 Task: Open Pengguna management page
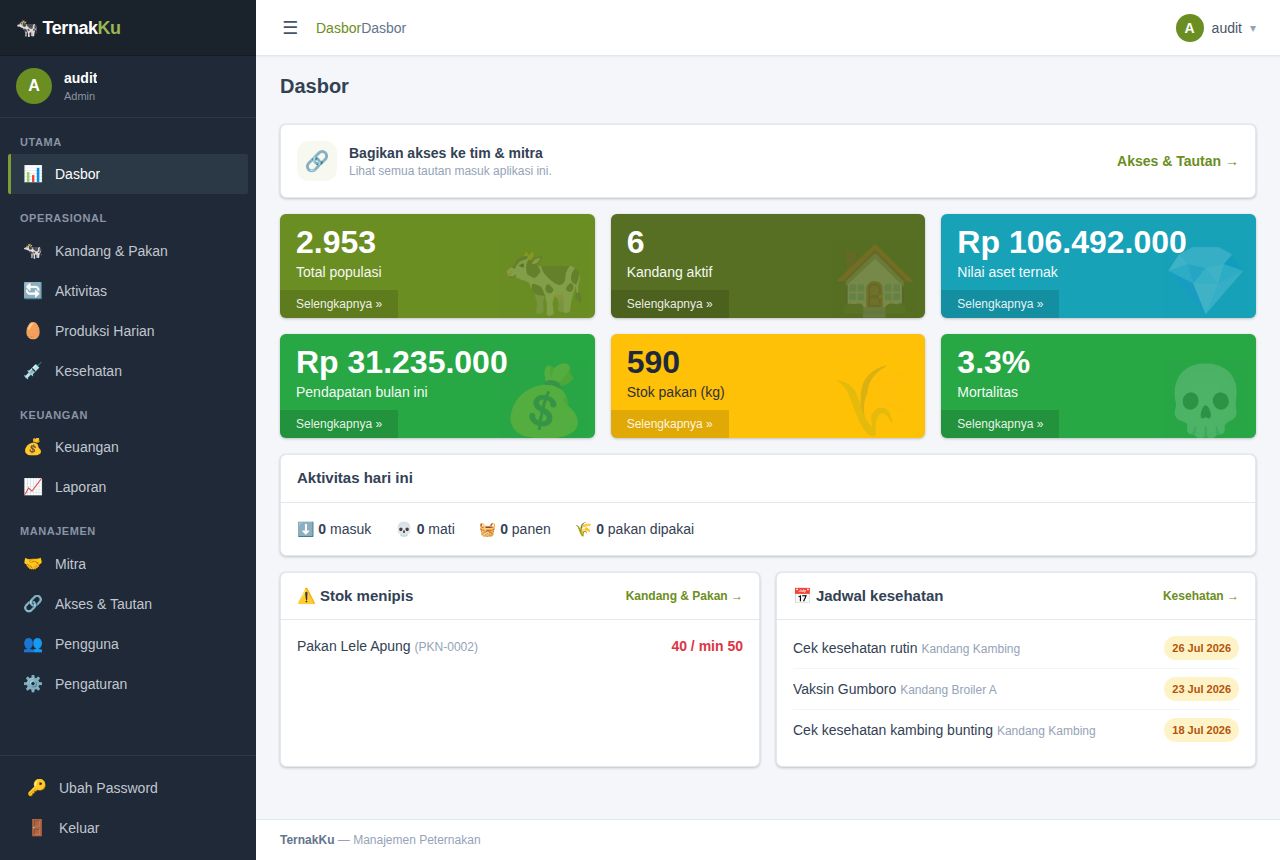coord(128,644)
